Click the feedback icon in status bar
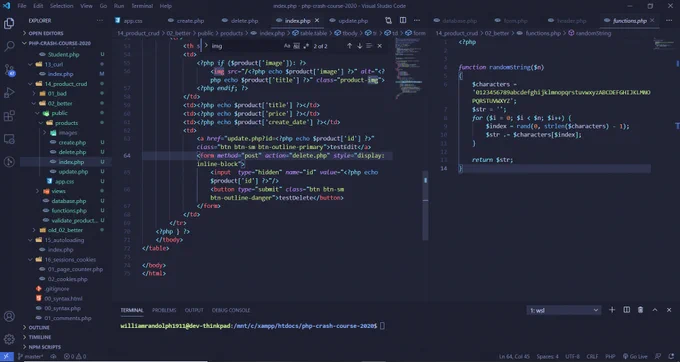The image size is (680, 362). [x=658, y=356]
